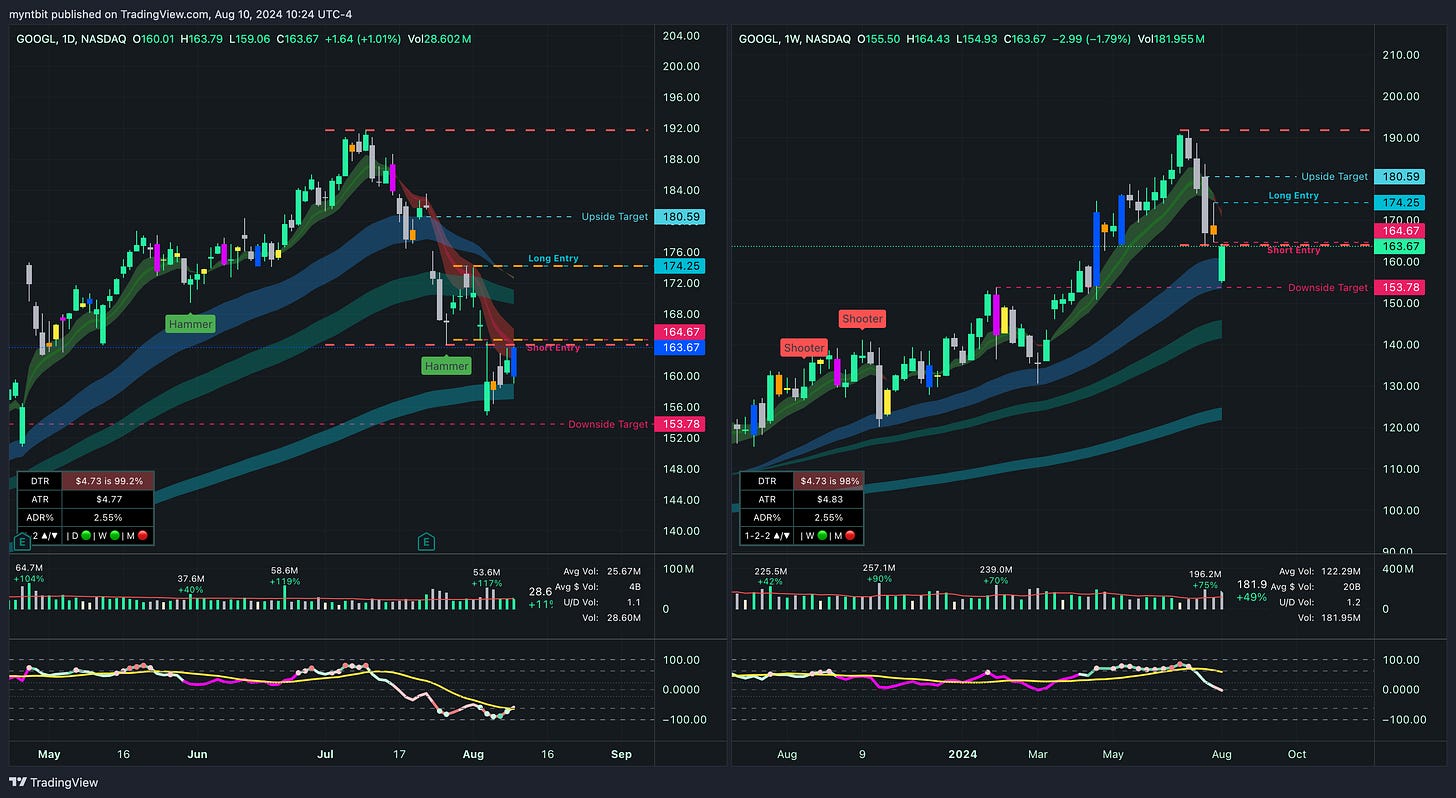Click the $4.73 is 98% DTR cell
Screen dimensions: 1456x798
tap(829, 481)
